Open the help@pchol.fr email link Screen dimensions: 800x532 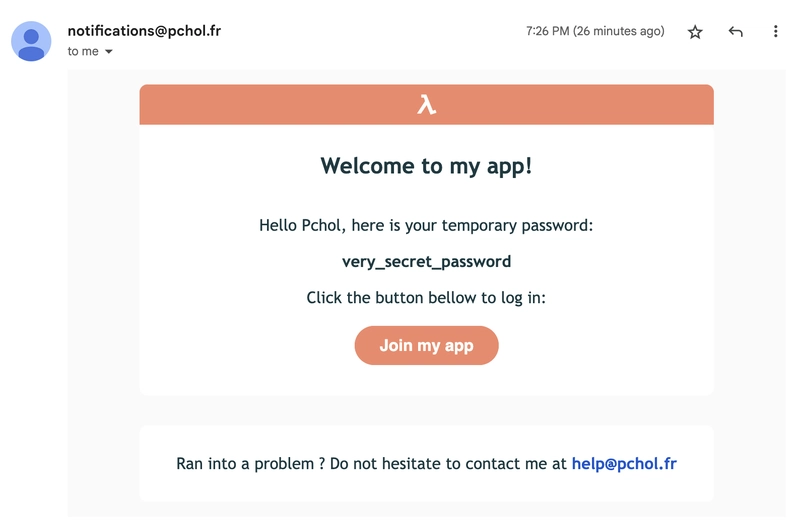(x=624, y=463)
